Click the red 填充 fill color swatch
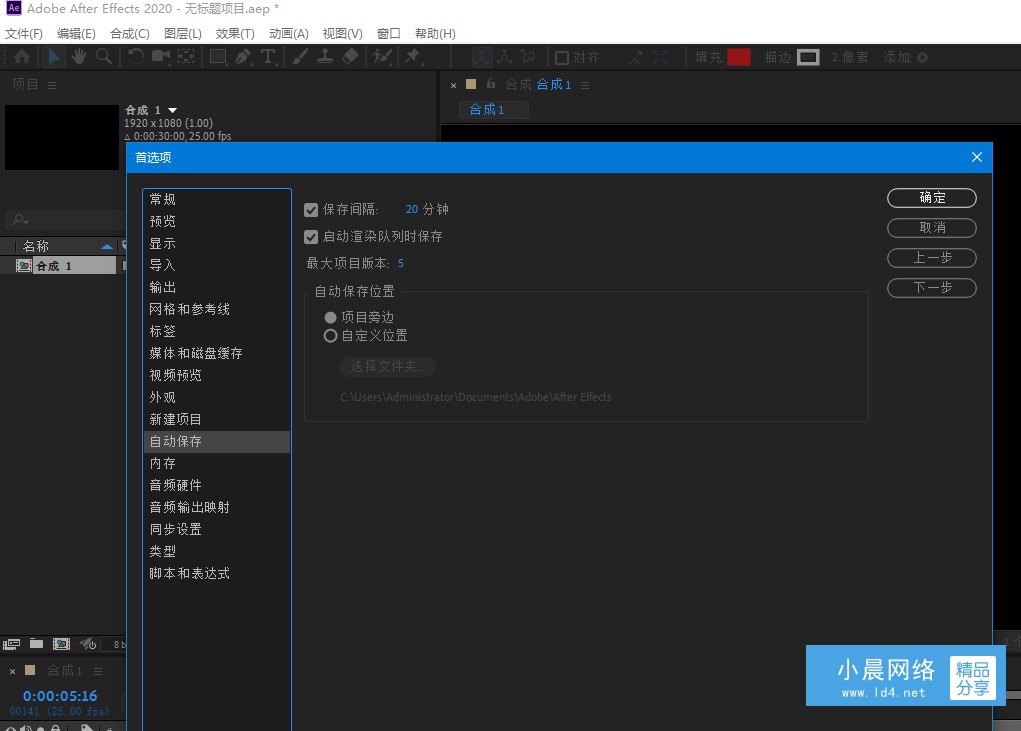 point(738,57)
